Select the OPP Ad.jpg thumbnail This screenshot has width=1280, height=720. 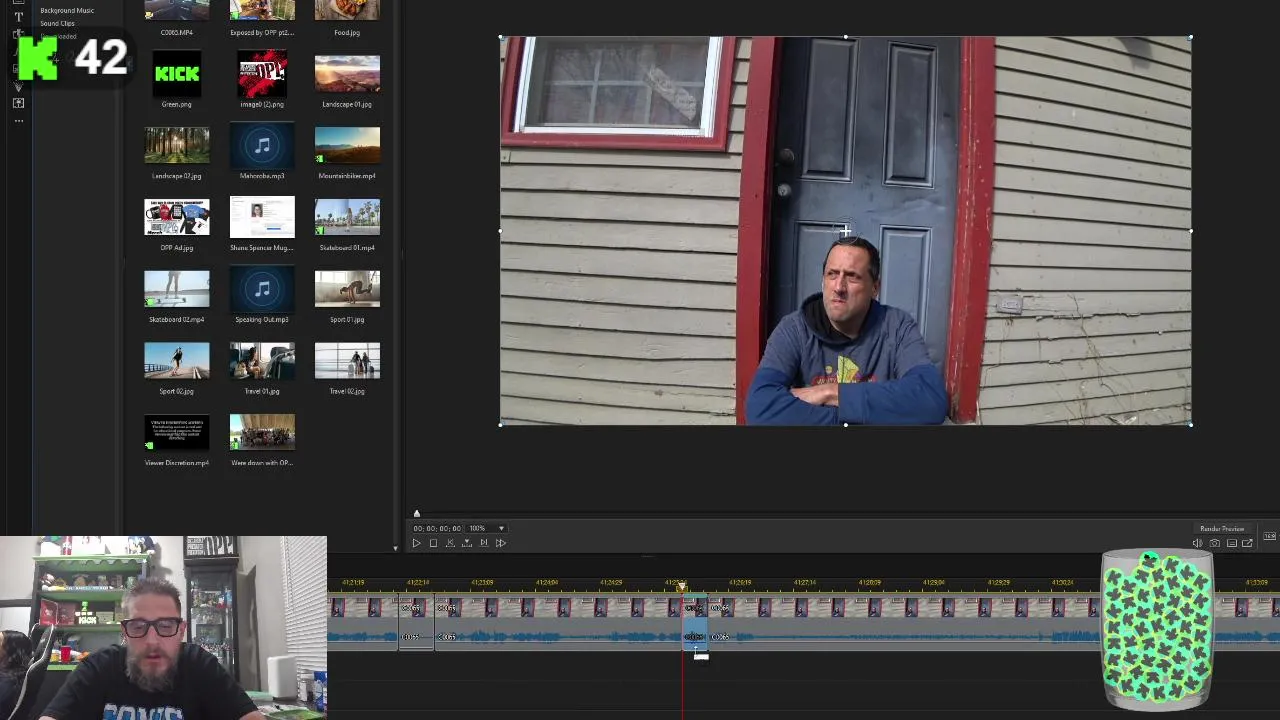click(177, 217)
